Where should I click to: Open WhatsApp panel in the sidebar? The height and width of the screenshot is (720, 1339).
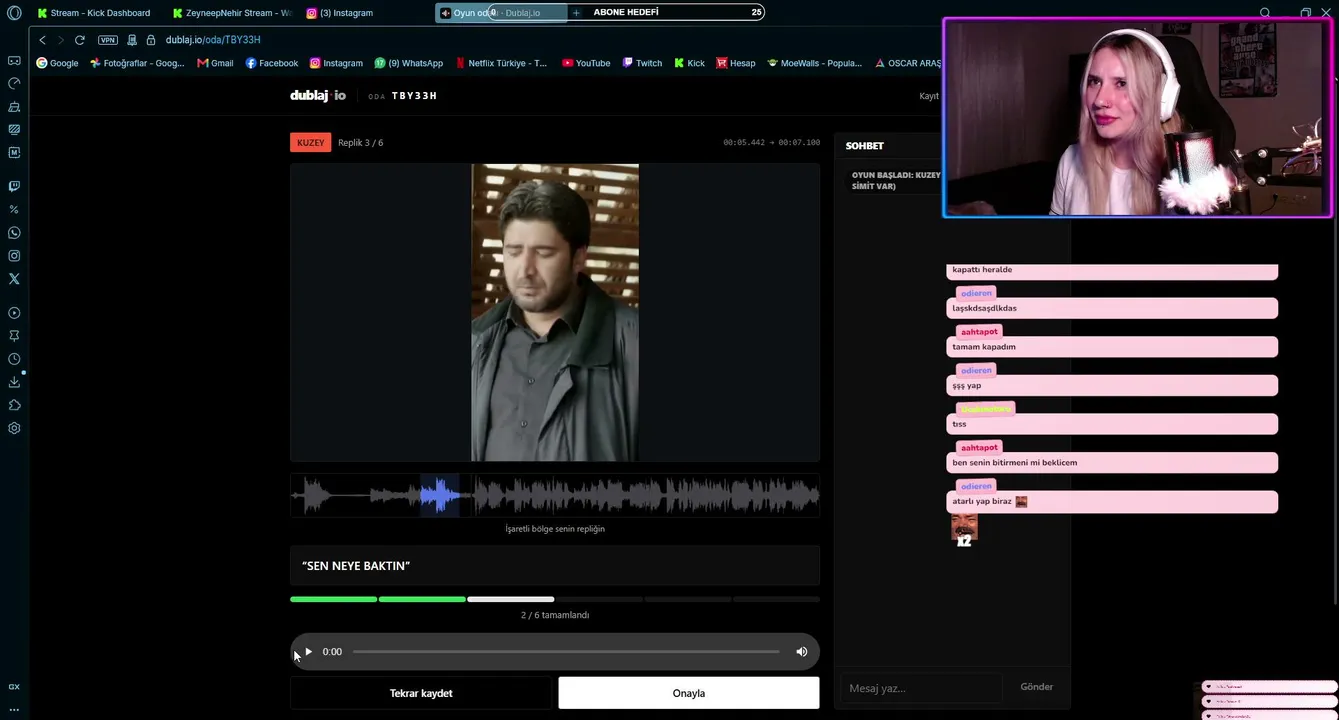(x=14, y=233)
